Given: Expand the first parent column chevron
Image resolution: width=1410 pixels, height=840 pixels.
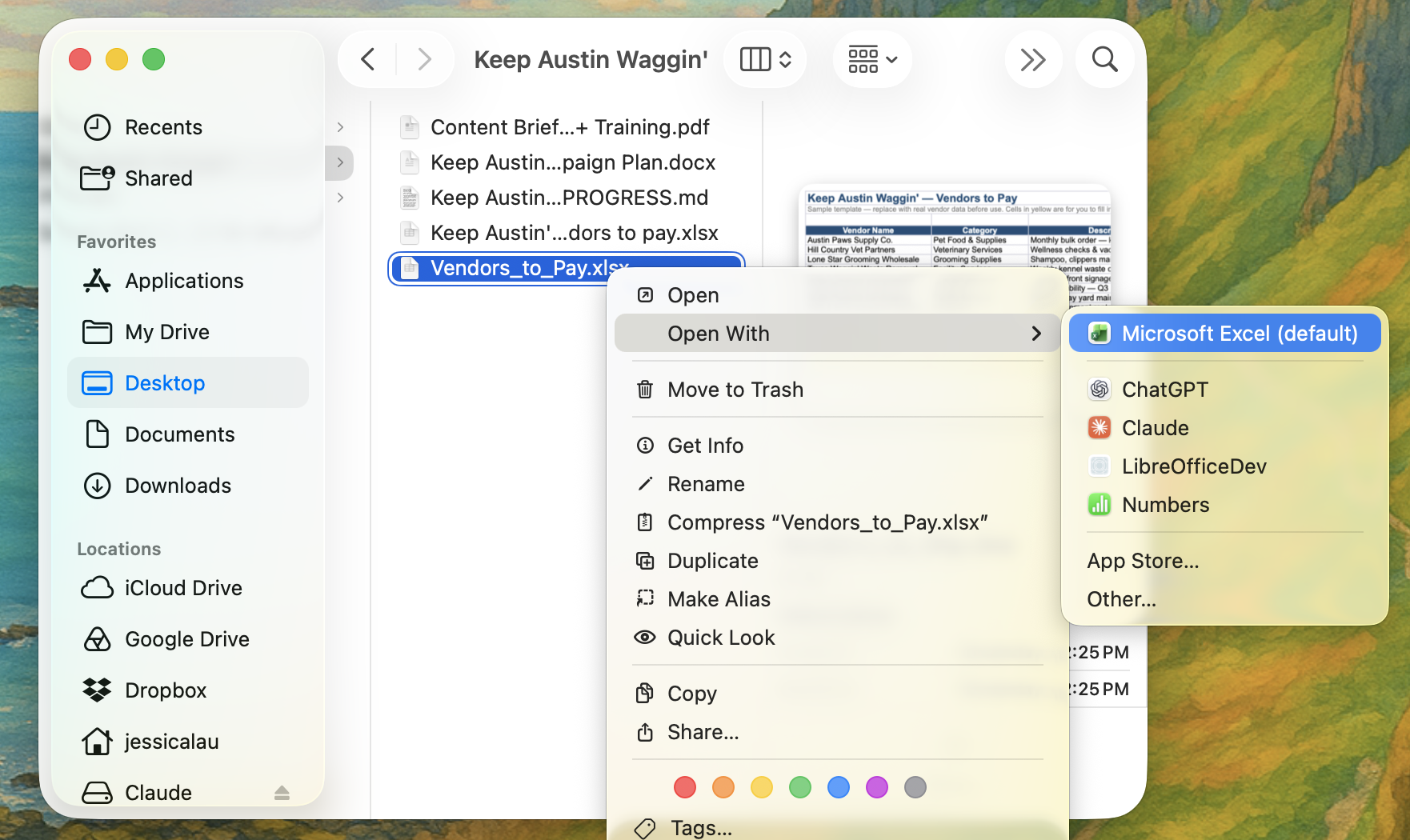Looking at the screenshot, I should pos(341,127).
